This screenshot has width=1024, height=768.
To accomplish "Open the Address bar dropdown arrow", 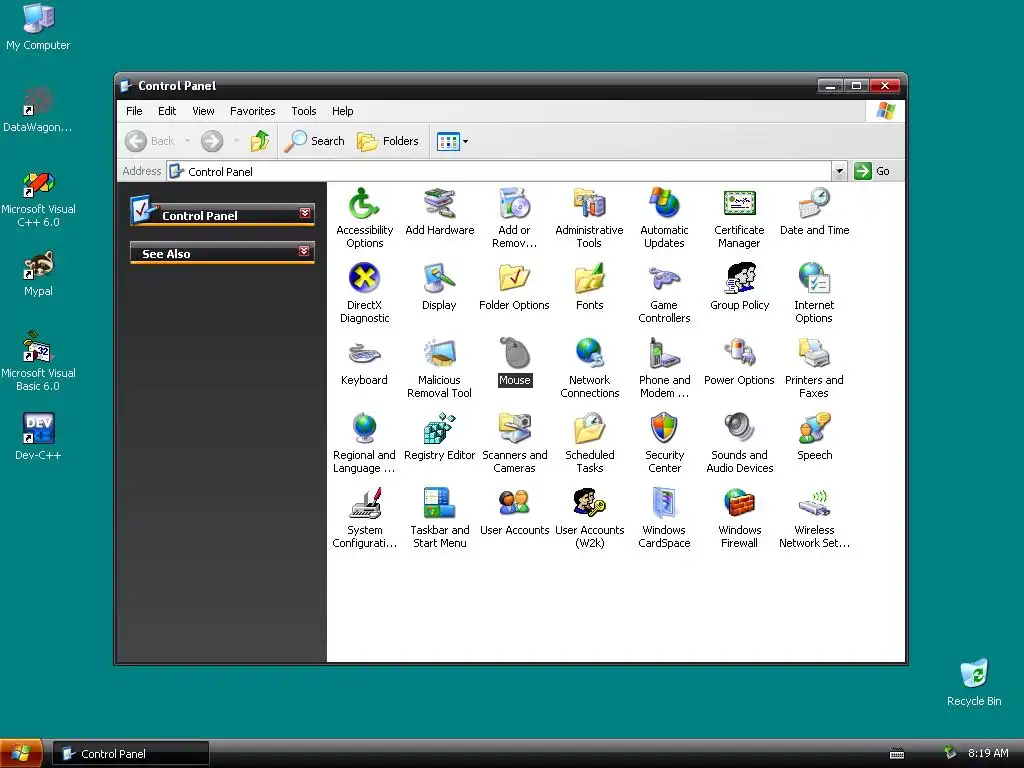I will pyautogui.click(x=839, y=171).
